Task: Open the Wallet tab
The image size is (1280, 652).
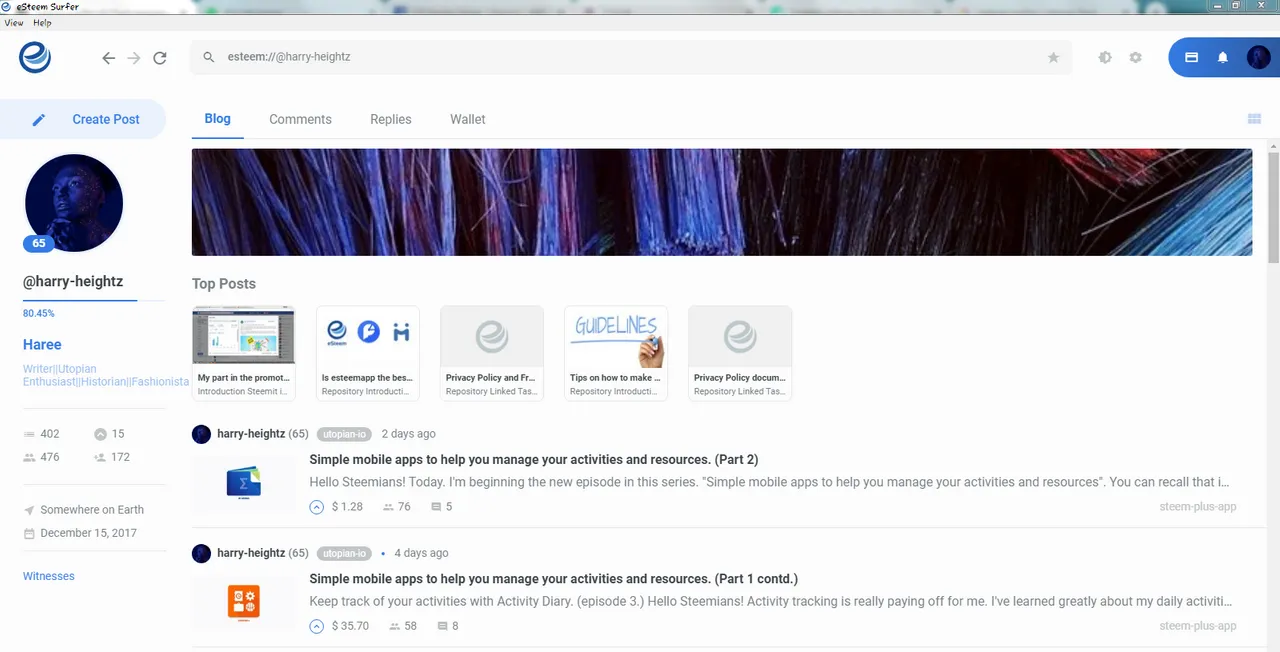Action: [468, 119]
